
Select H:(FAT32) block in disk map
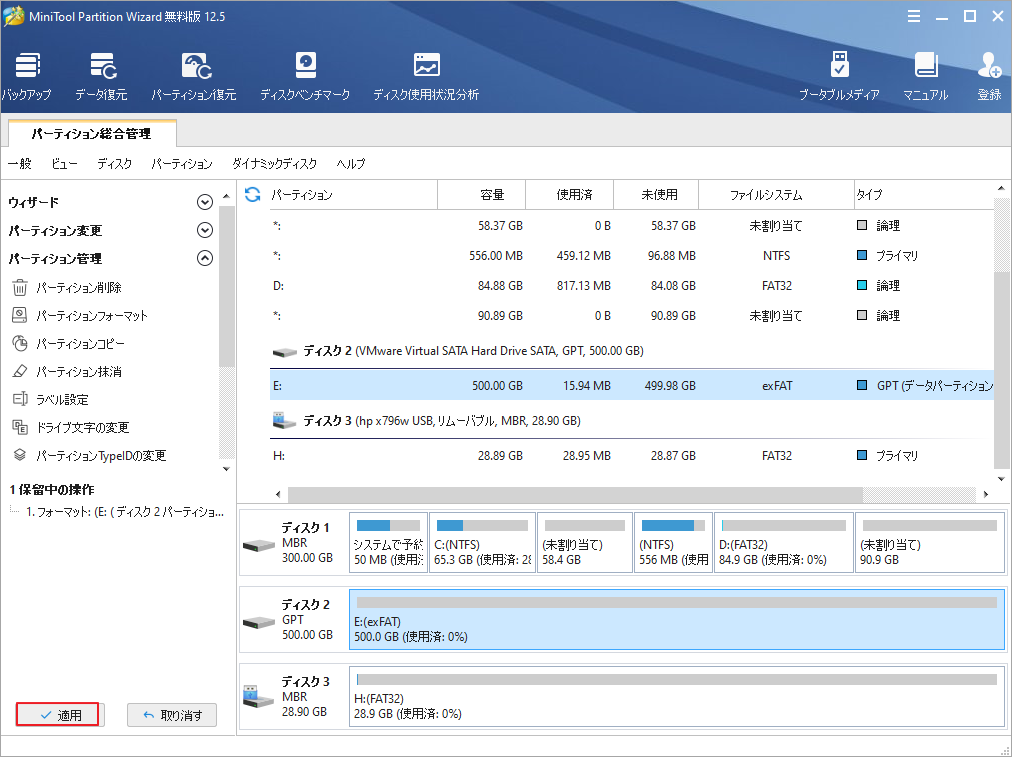click(677, 697)
